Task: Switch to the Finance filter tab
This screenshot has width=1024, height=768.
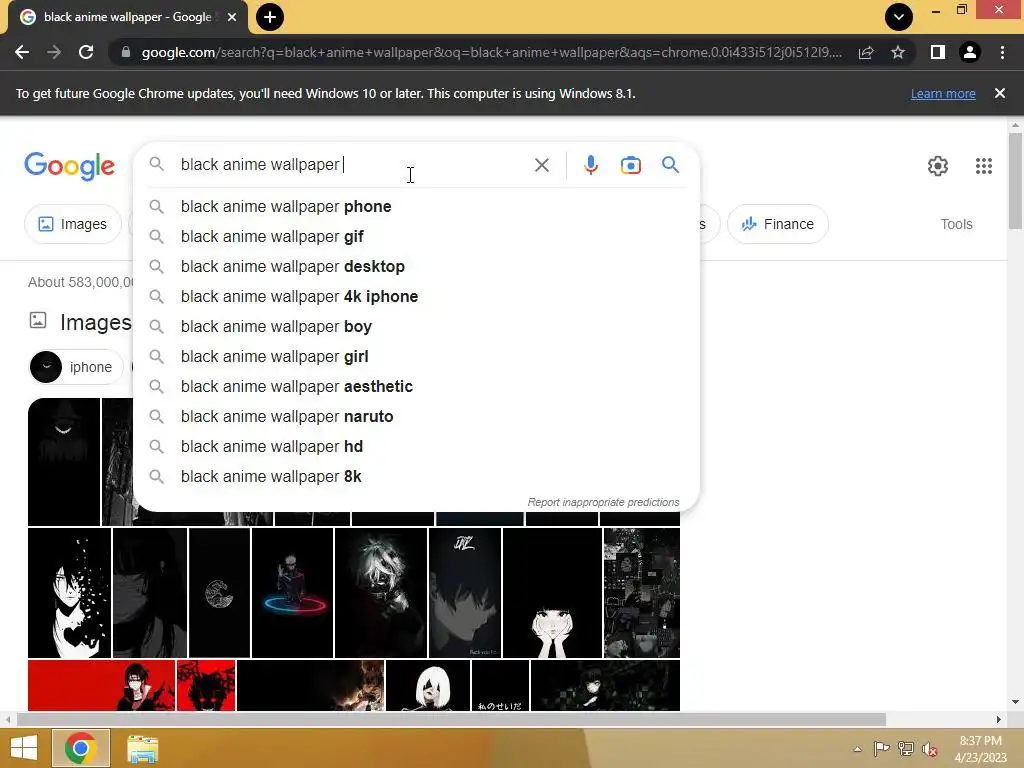Action: coord(778,224)
